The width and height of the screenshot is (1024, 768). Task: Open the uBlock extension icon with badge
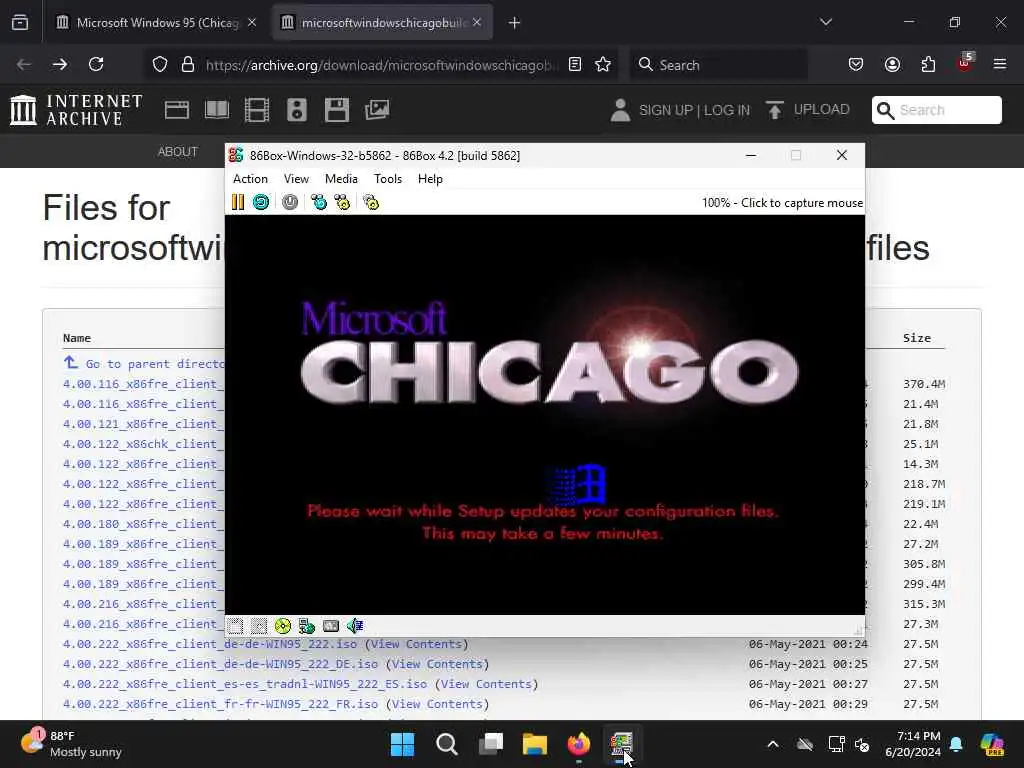tap(965, 63)
